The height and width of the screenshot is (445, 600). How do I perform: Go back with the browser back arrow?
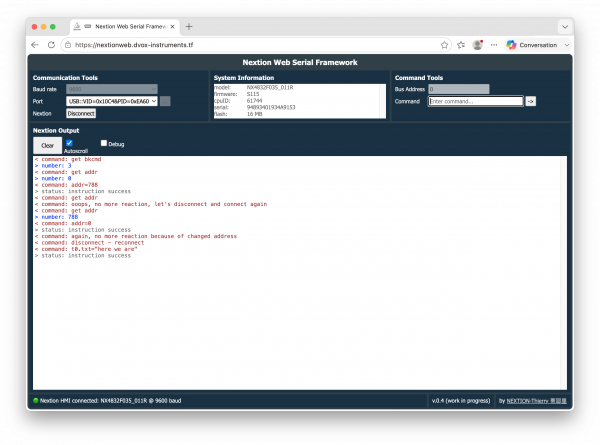[35, 45]
